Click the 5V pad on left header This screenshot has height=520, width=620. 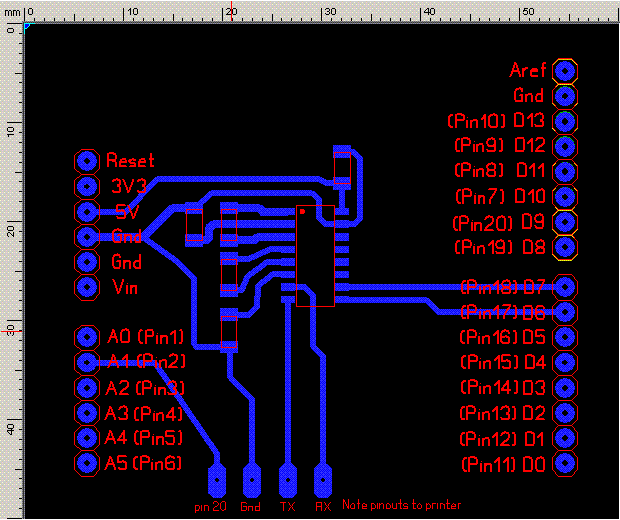87,211
